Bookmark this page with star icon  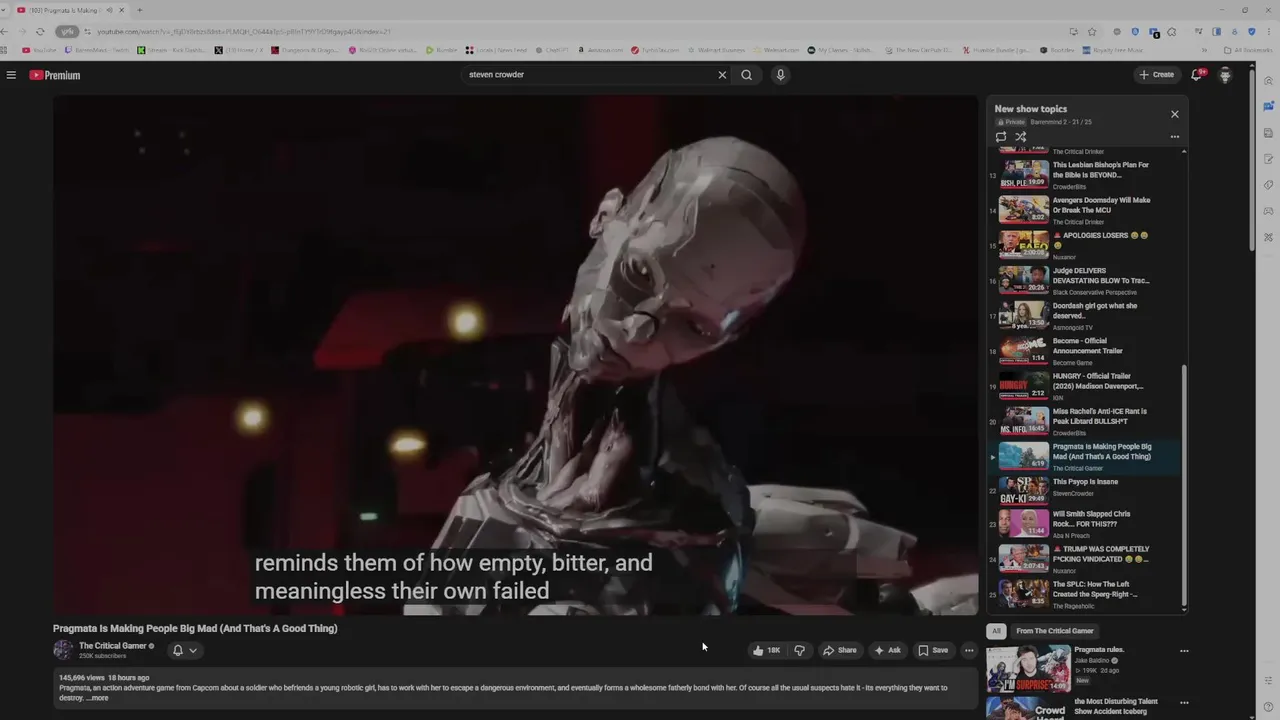pos(1092,31)
